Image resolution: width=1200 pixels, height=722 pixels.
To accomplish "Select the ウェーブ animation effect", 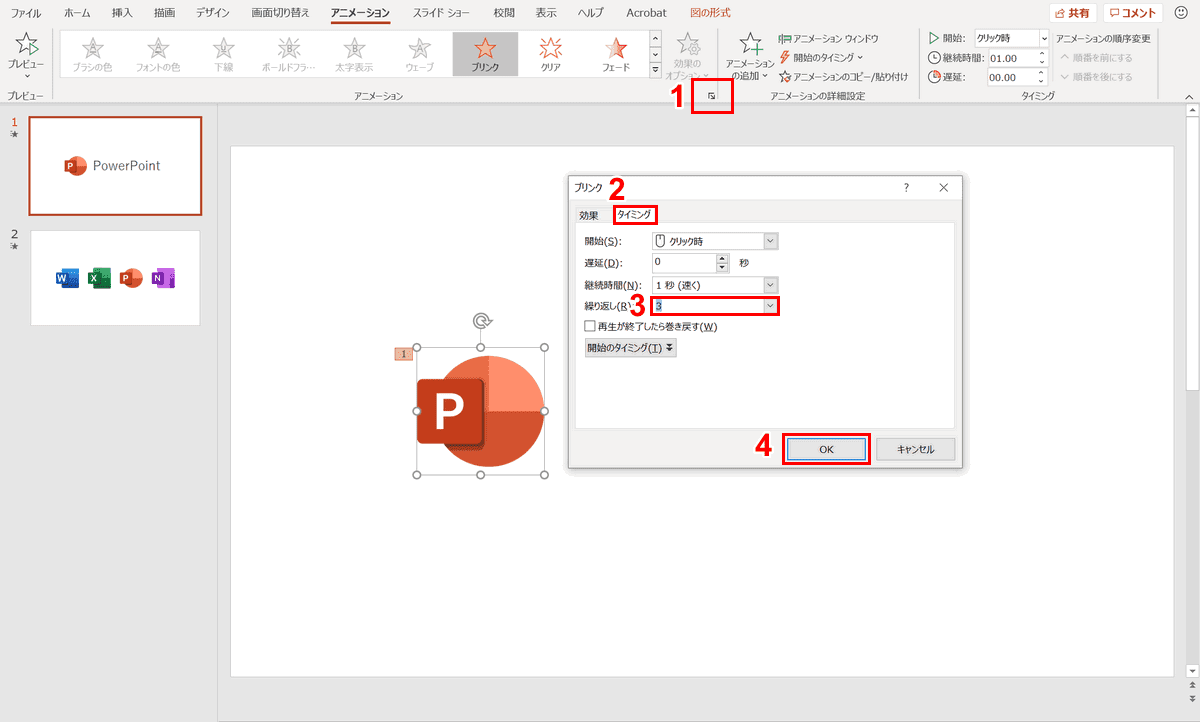I will pos(419,54).
